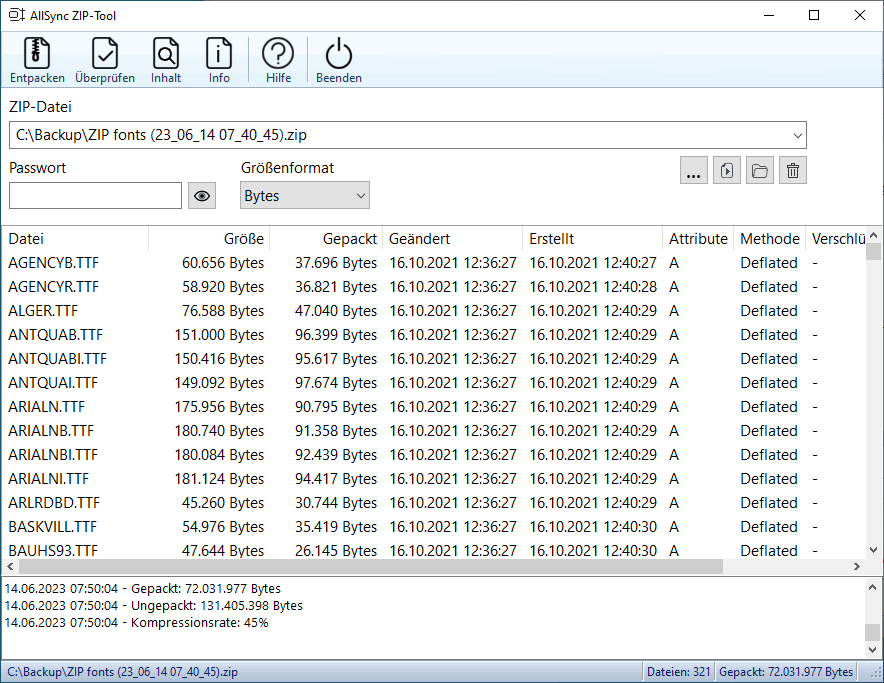Viewport: 884px width, 683px height.
Task: Click the Entpacken (extract) toolbar icon
Action: [x=37, y=54]
